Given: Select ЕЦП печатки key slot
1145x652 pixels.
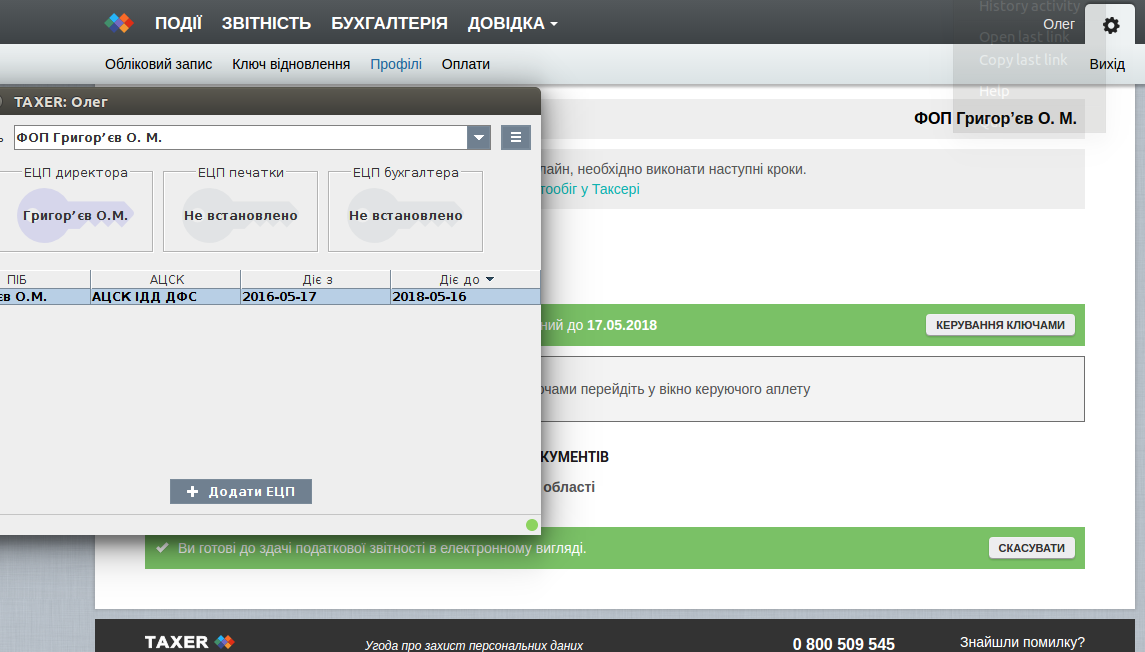Looking at the screenshot, I should (x=240, y=215).
